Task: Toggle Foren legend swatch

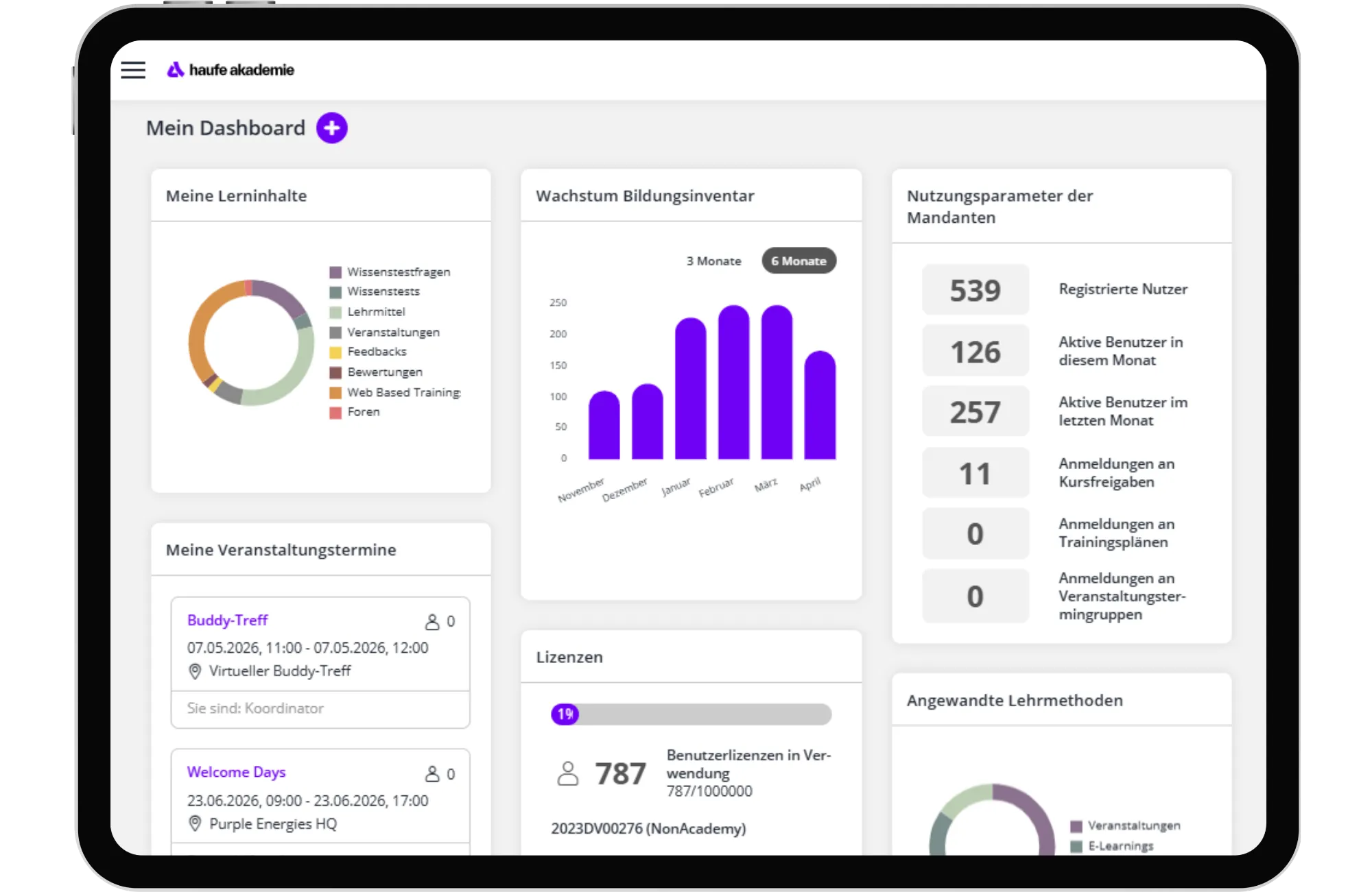Action: click(x=335, y=413)
